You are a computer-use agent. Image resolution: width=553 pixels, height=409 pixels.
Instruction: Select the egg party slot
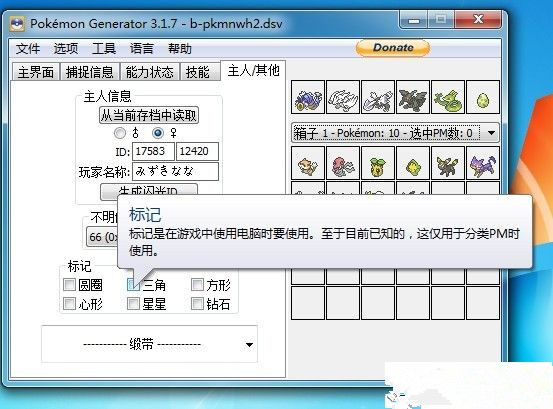tap(483, 97)
